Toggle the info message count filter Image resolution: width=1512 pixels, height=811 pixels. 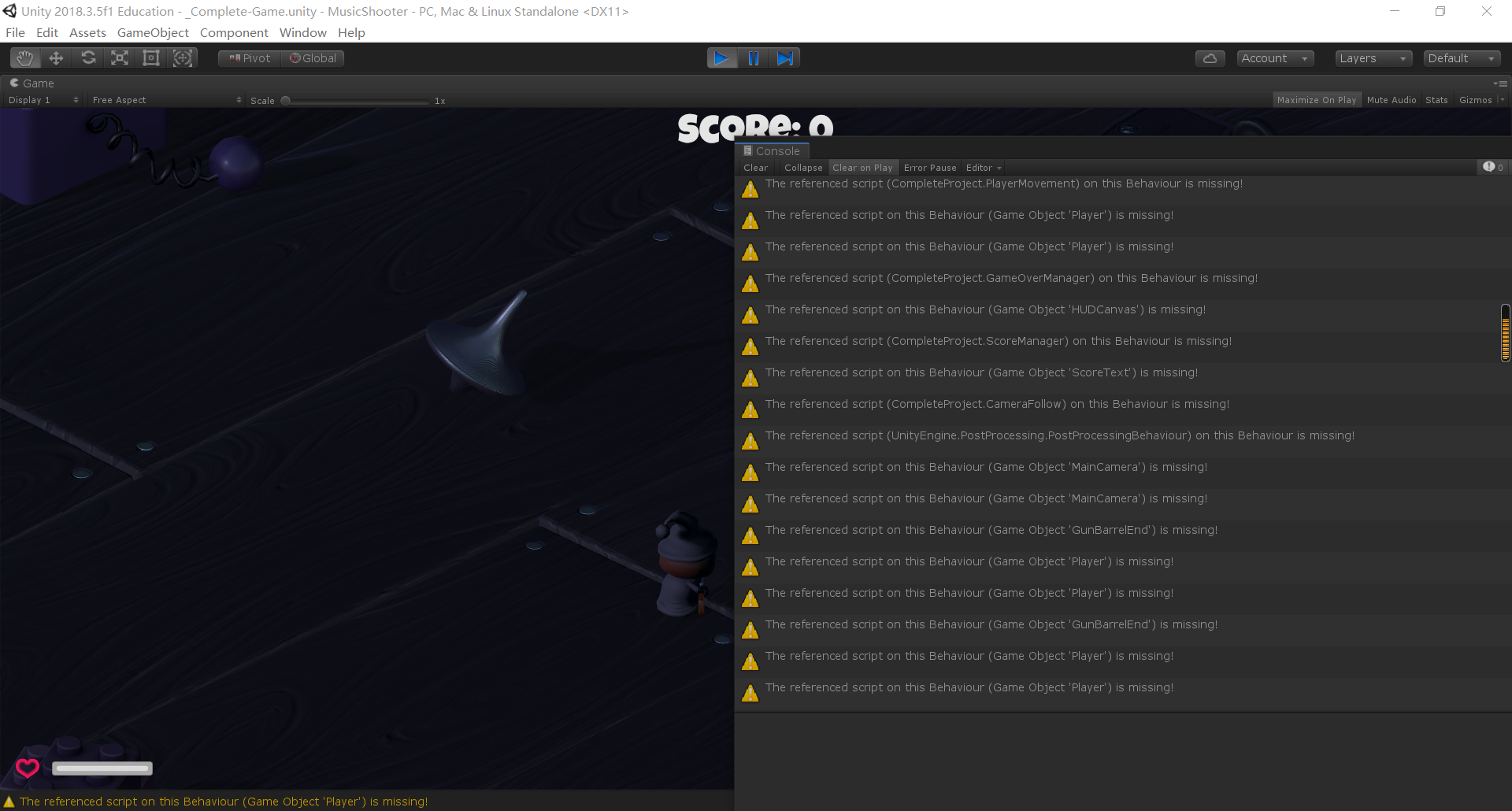pos(1493,167)
